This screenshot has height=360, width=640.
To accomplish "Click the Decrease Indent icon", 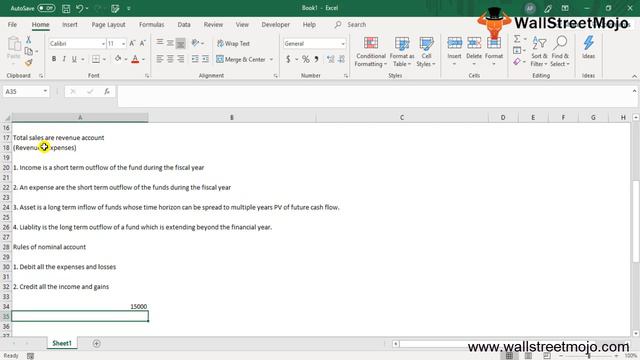I will (x=195, y=59).
